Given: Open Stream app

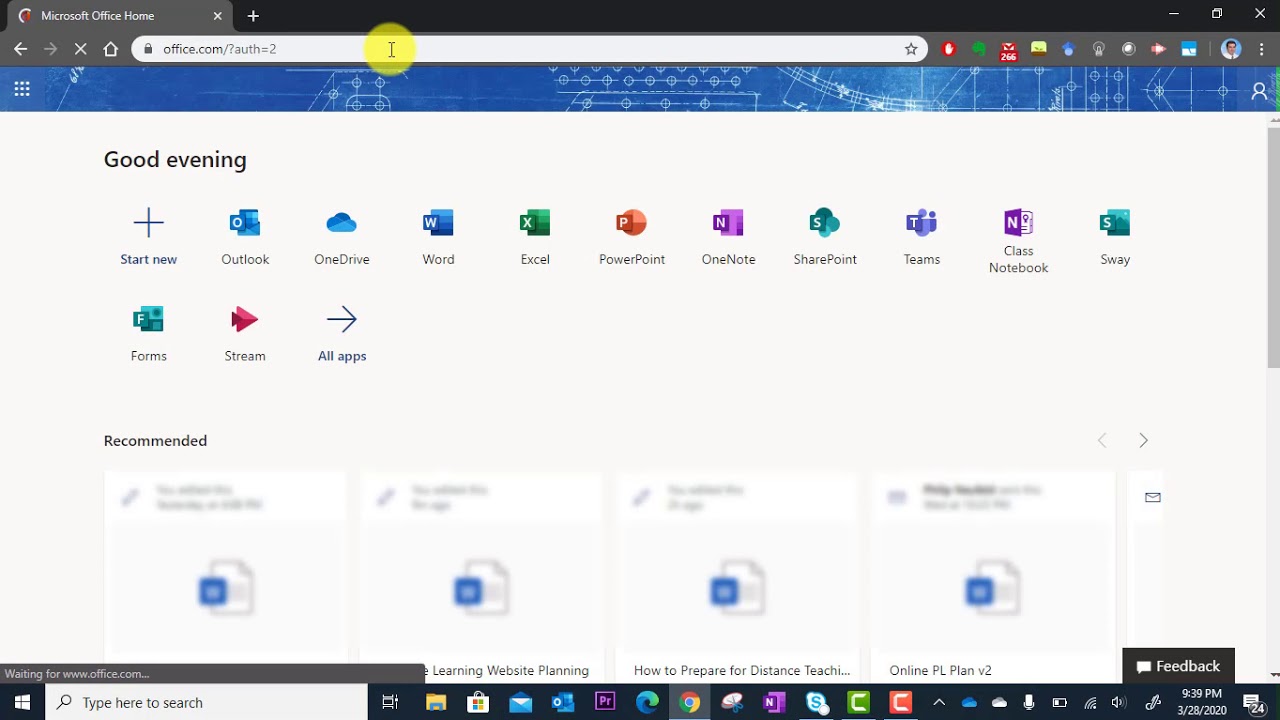Looking at the screenshot, I should (245, 334).
